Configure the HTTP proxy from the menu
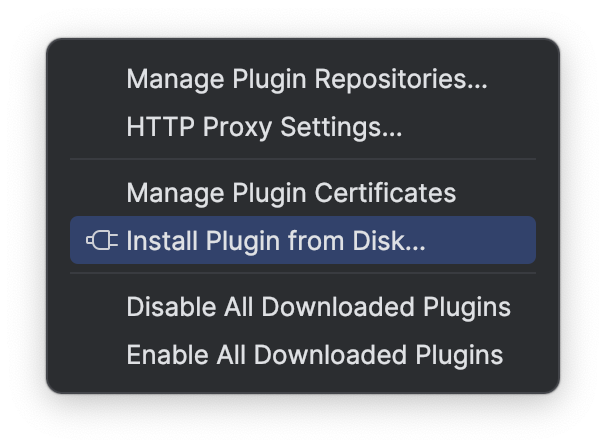The image size is (606, 448). 264,128
